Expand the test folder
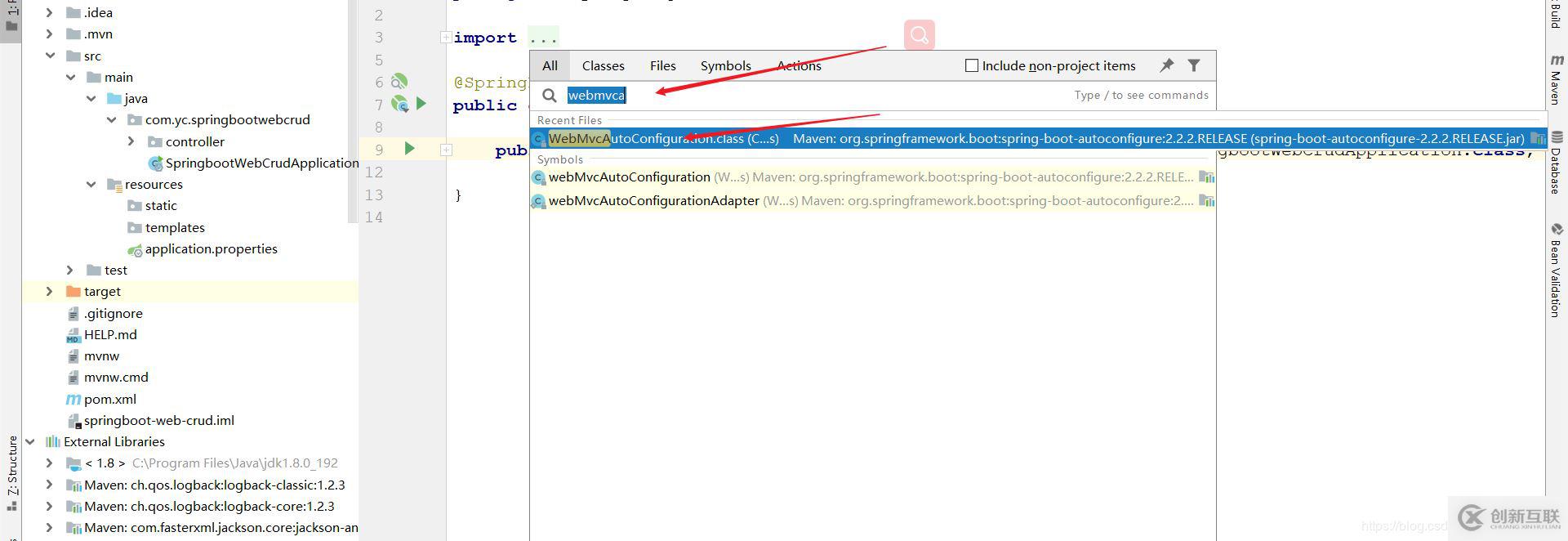 point(69,270)
